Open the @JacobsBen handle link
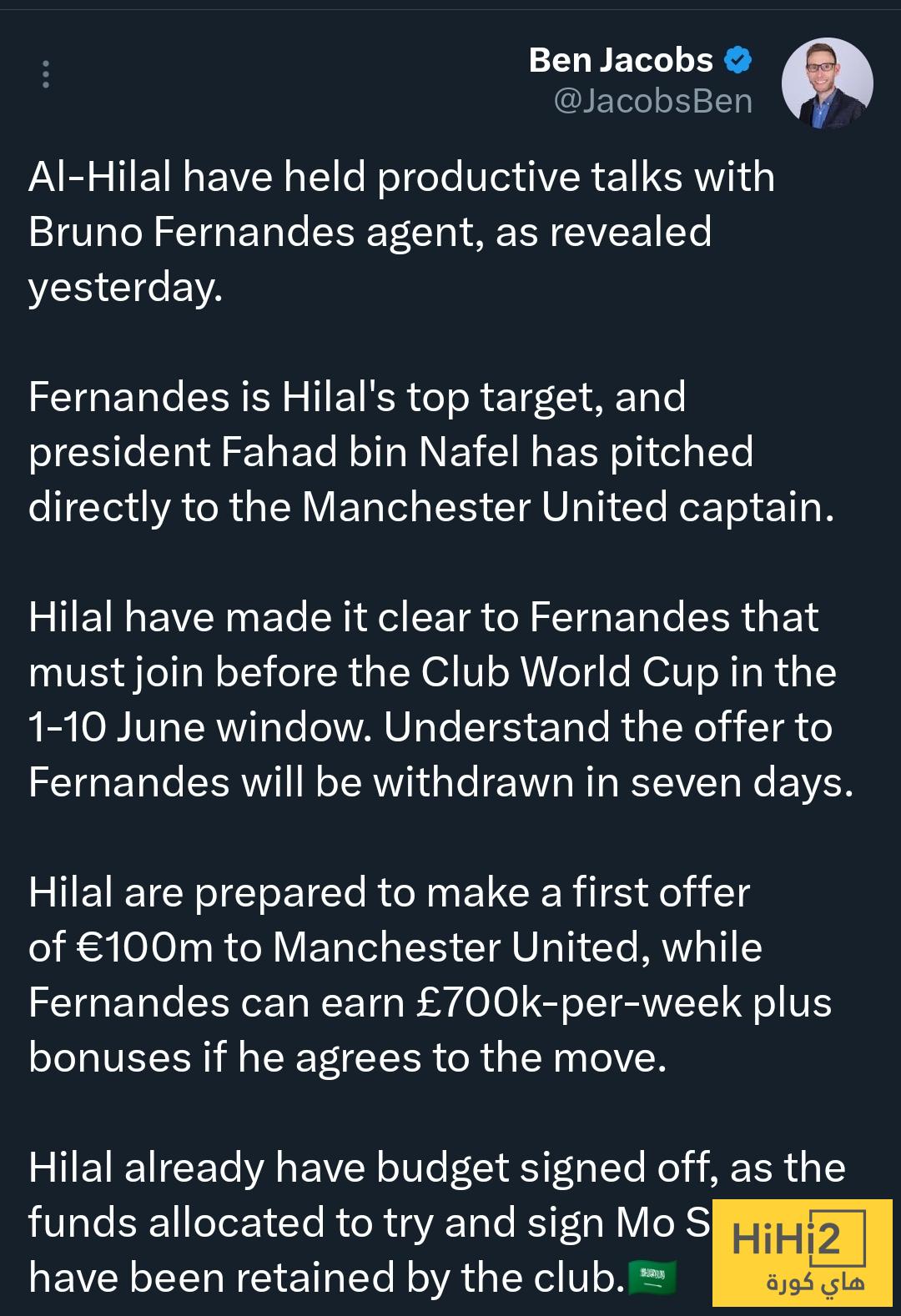This screenshot has height=1316, width=901. coord(653,101)
